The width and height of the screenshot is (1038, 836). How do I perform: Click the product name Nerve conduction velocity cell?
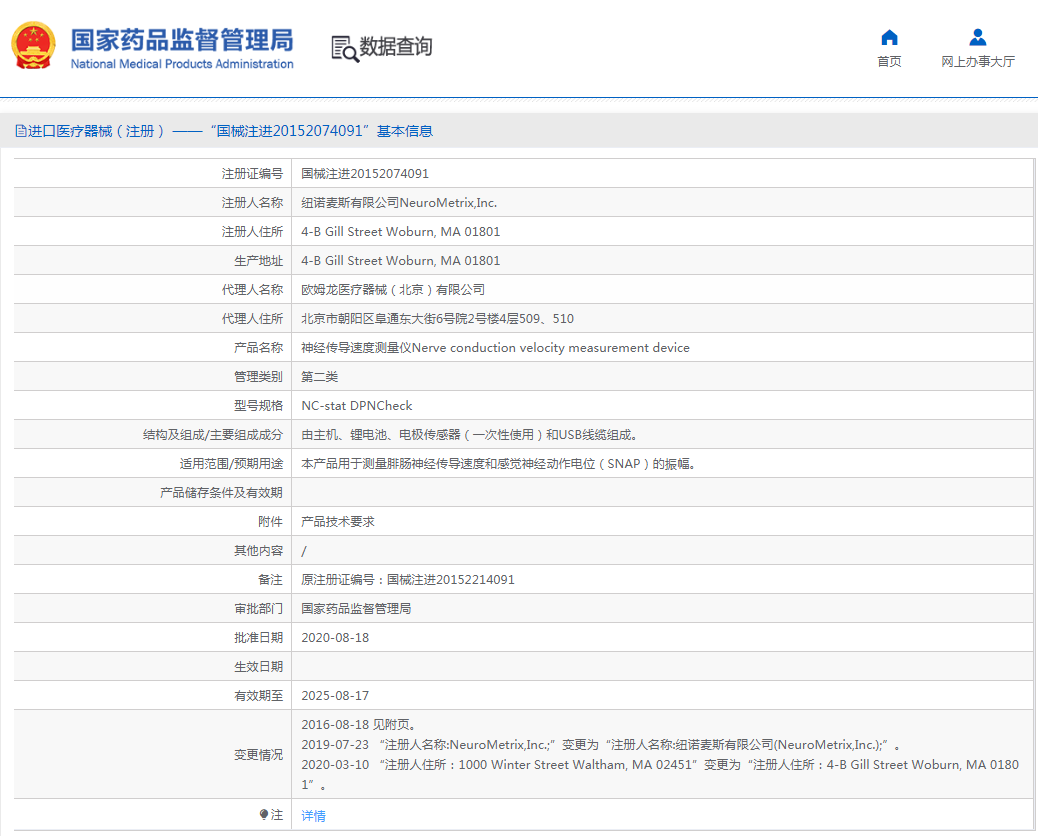tap(495, 348)
